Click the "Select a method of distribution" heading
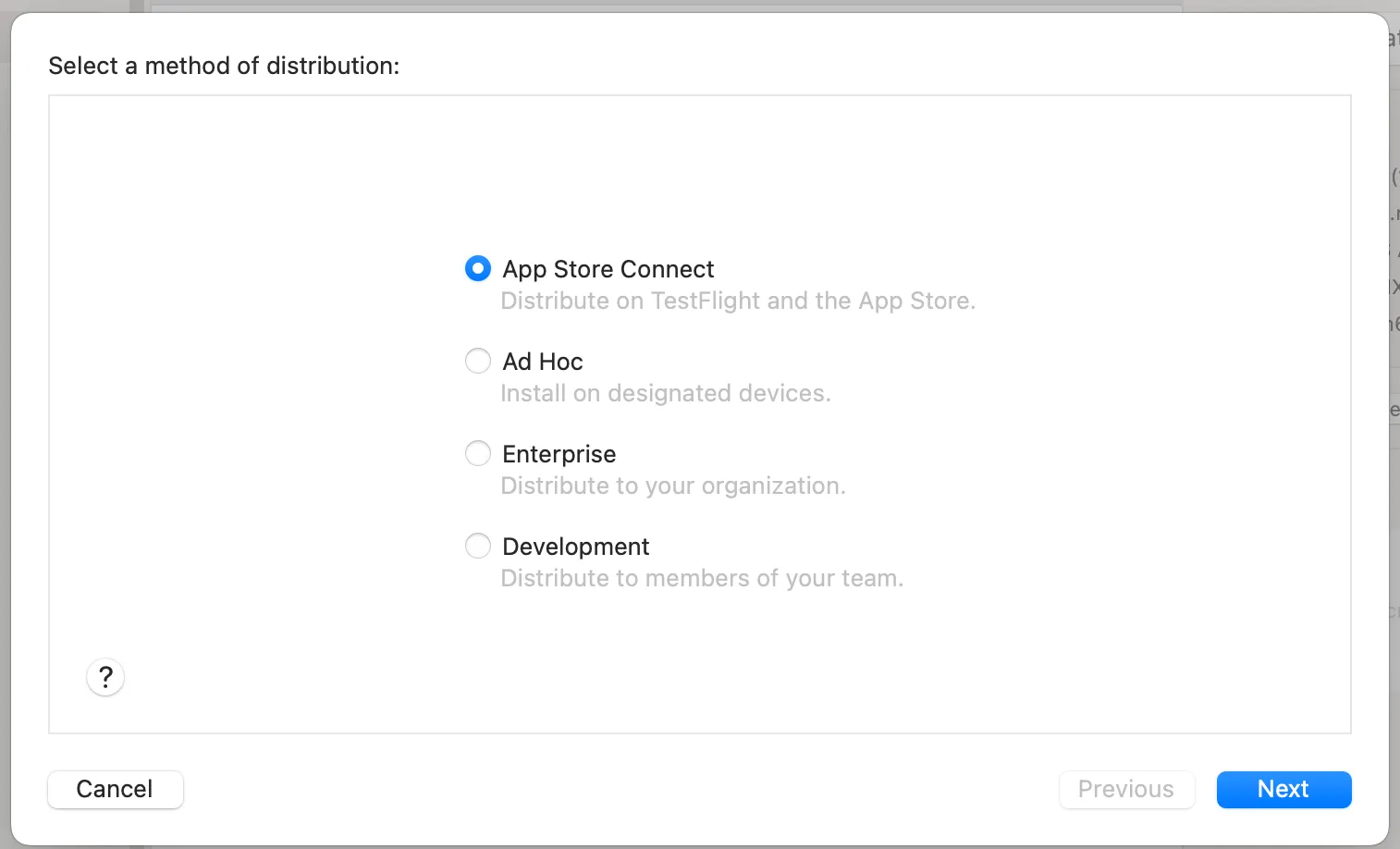This screenshot has width=1400, height=849. 224,66
